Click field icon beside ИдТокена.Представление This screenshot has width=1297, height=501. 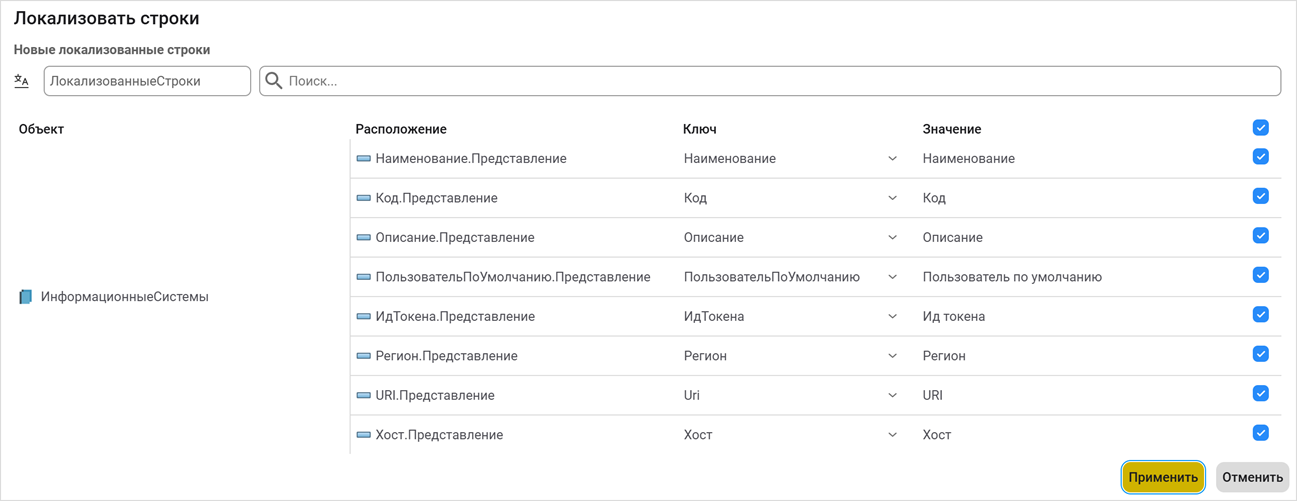(x=364, y=317)
